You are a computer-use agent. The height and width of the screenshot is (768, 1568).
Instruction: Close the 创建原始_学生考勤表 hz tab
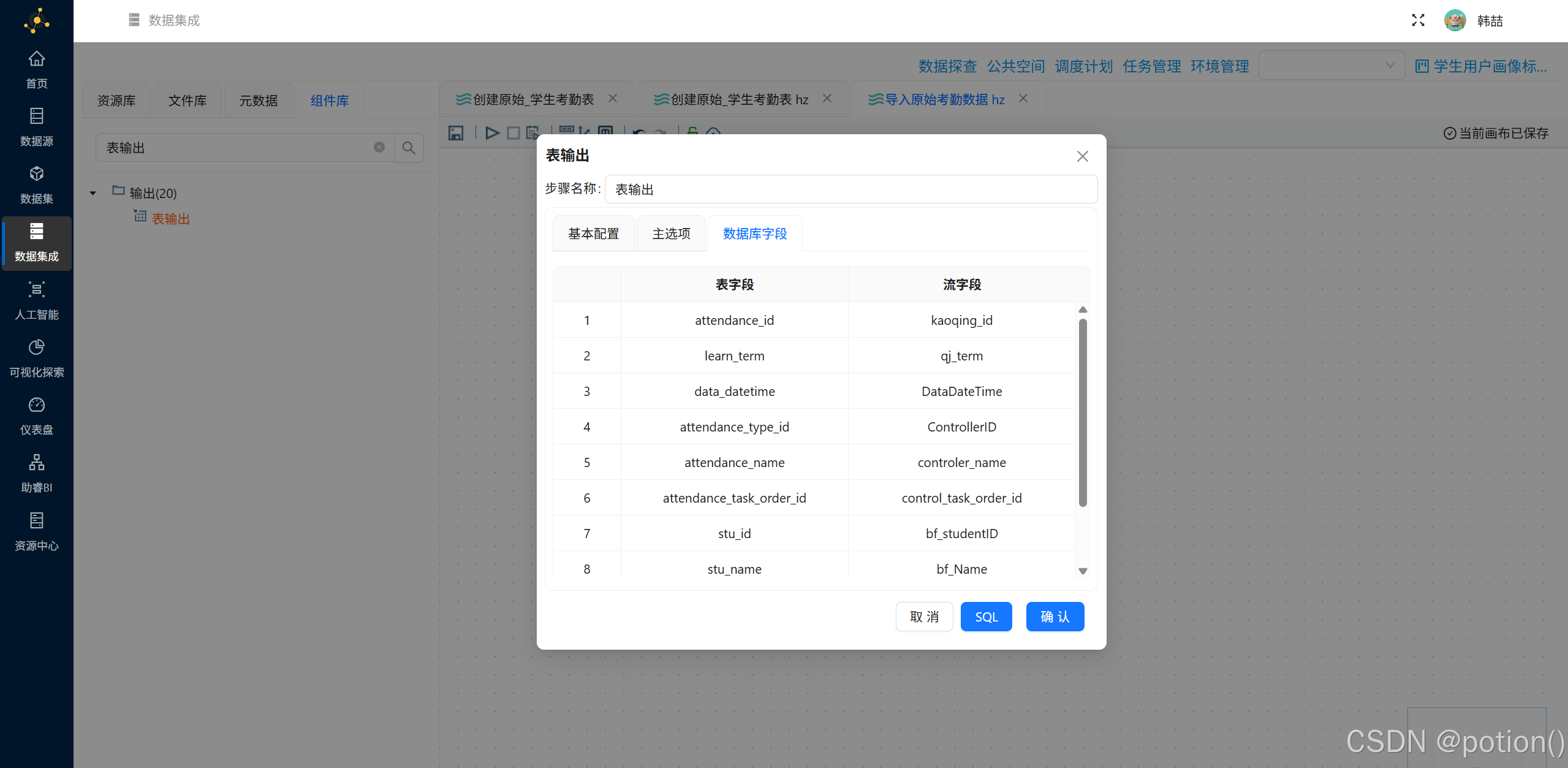(x=827, y=98)
